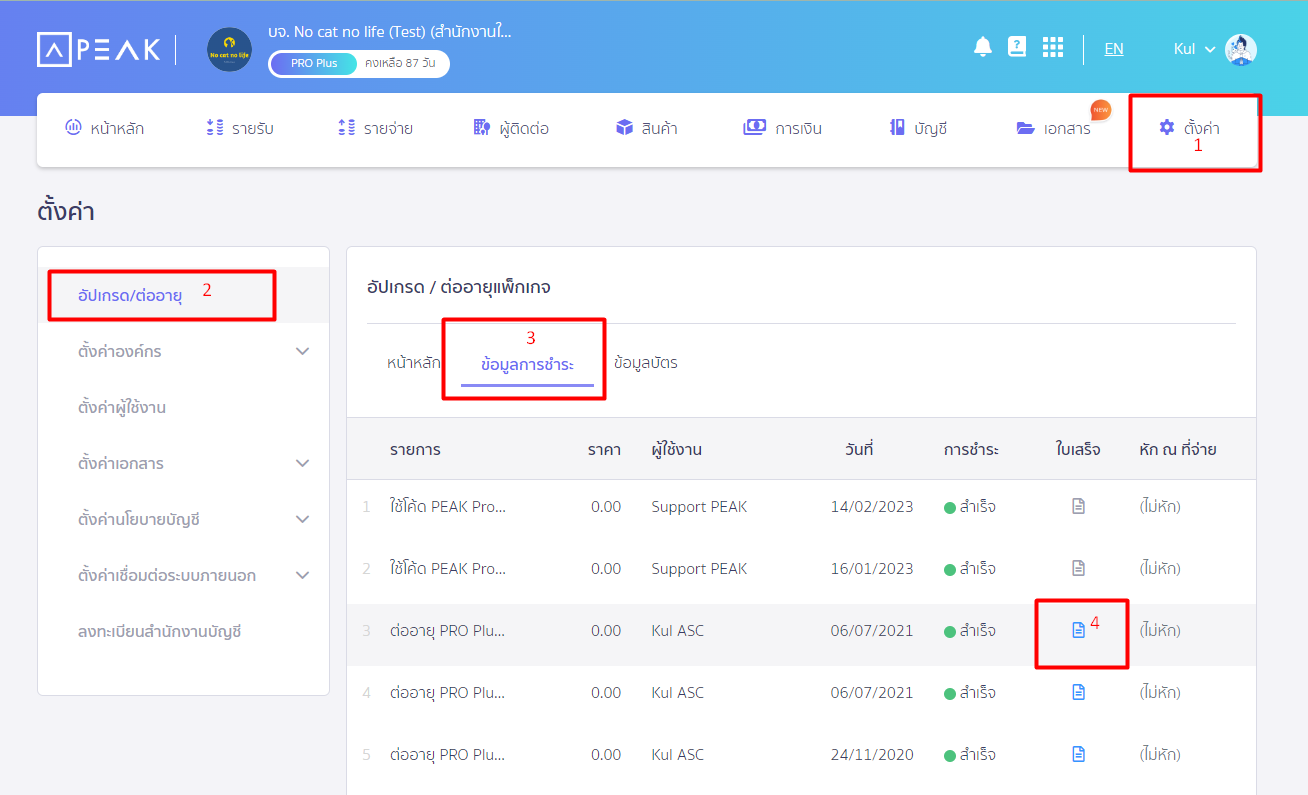Open receipt icon for 14/02/2023 row
The height and width of the screenshot is (795, 1308).
[1078, 507]
